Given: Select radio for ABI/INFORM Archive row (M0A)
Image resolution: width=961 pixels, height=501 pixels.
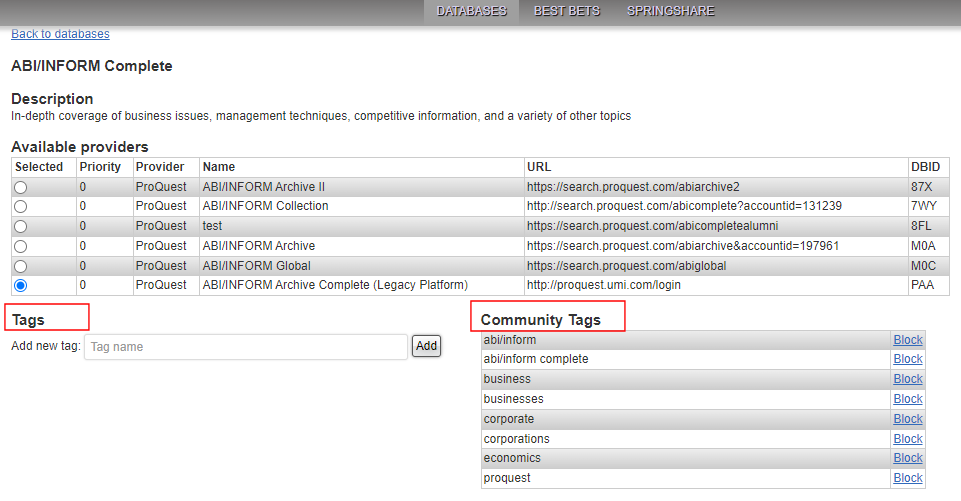Looking at the screenshot, I should (x=21, y=247).
